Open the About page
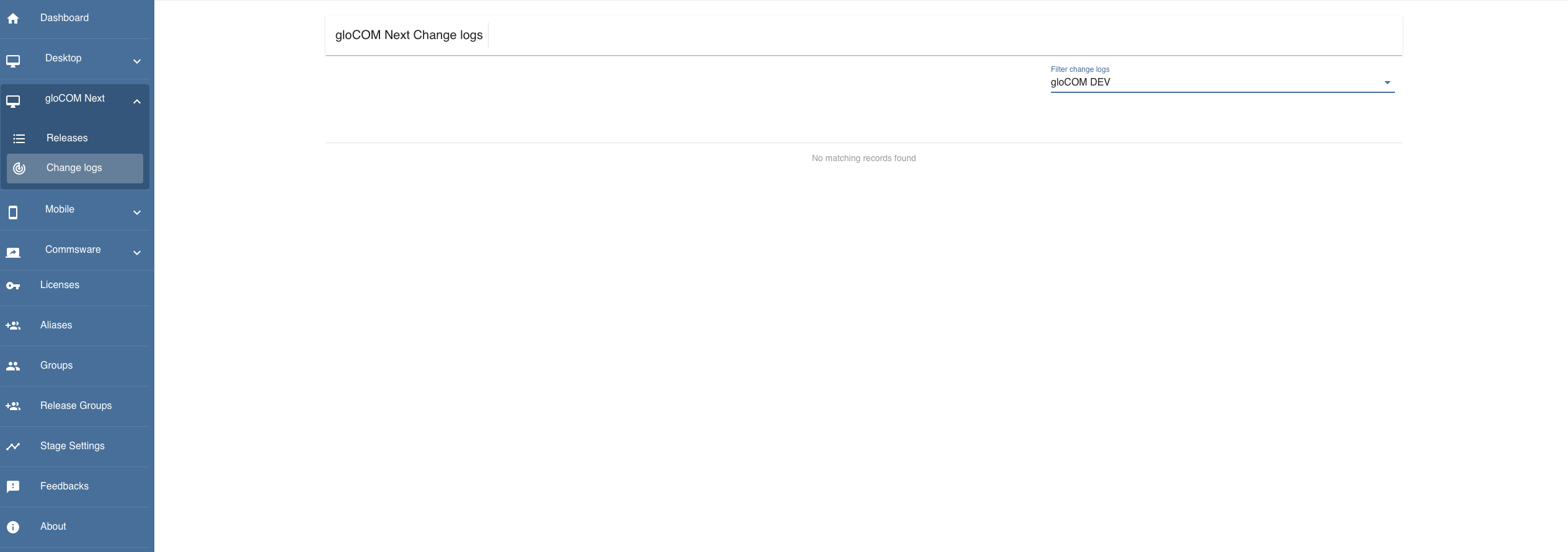1568x552 pixels. (53, 527)
